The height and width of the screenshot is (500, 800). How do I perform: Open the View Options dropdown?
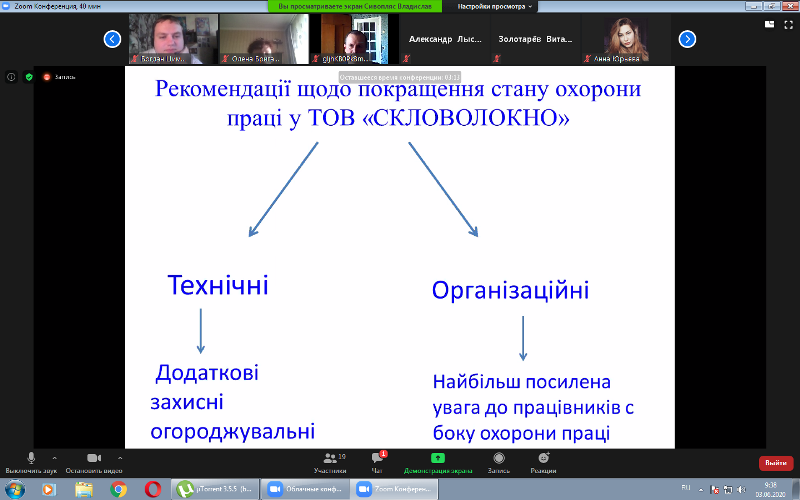pos(494,6)
